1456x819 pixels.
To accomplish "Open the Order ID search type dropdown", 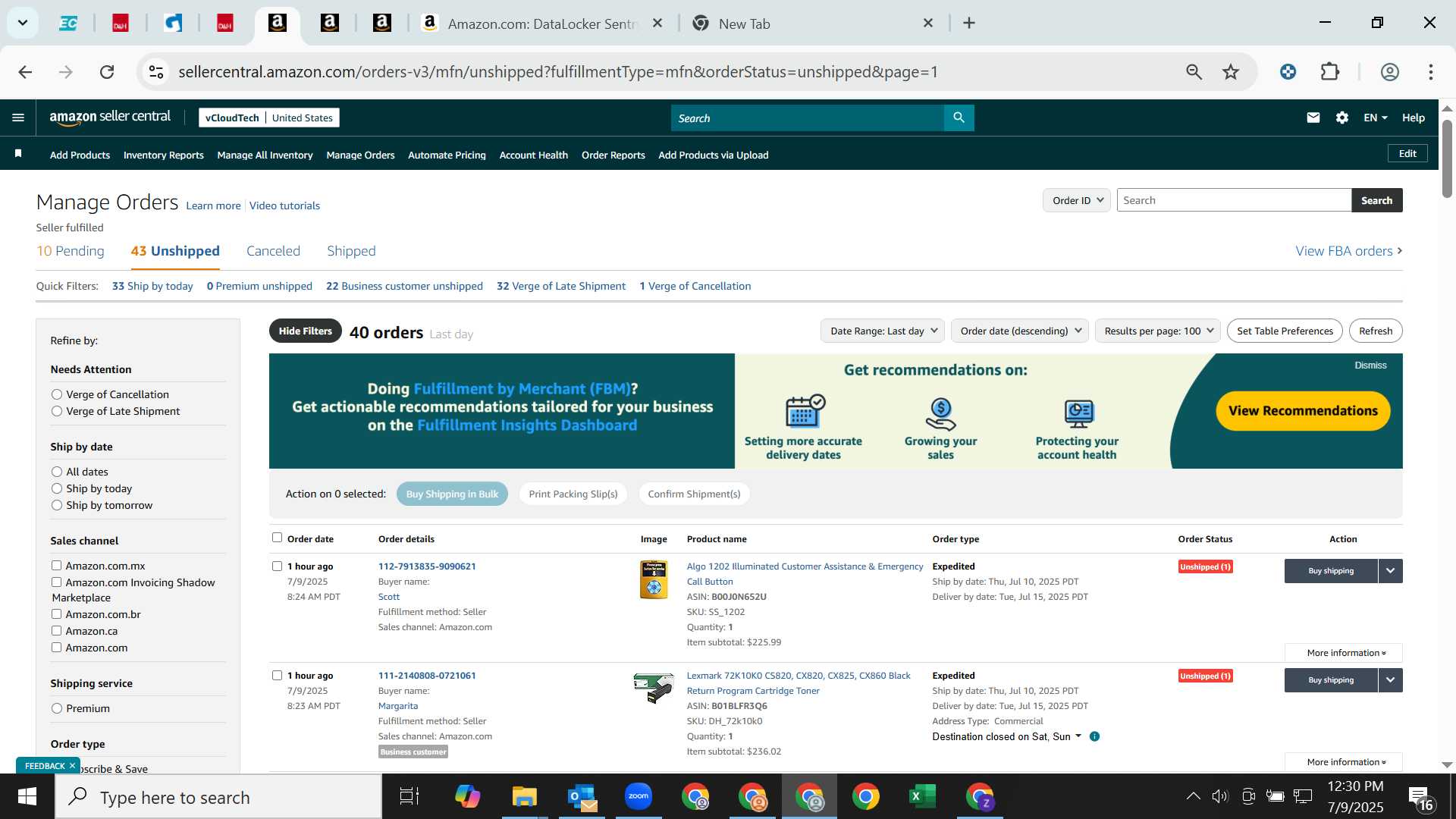I will click(x=1077, y=200).
